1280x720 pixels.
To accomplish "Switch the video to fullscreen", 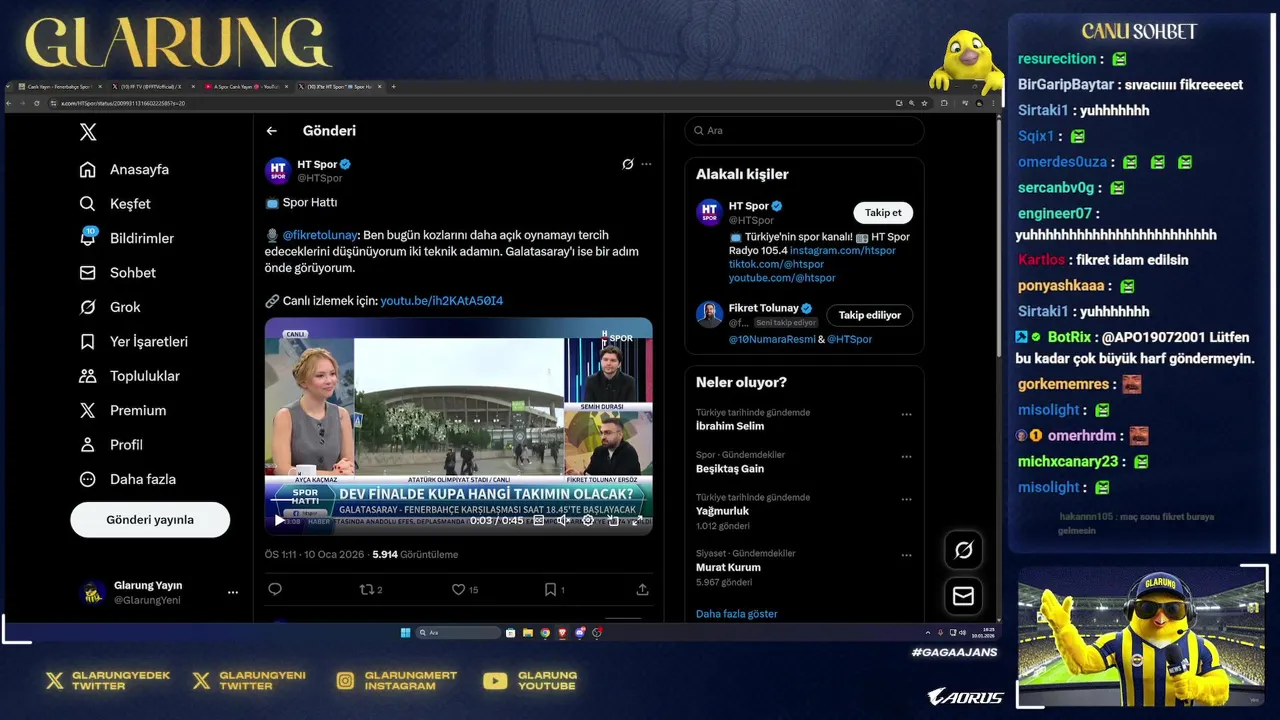I will click(638, 520).
